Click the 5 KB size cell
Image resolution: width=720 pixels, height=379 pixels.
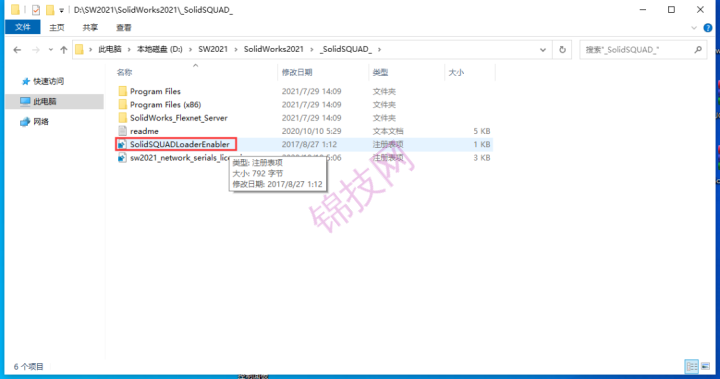482,131
